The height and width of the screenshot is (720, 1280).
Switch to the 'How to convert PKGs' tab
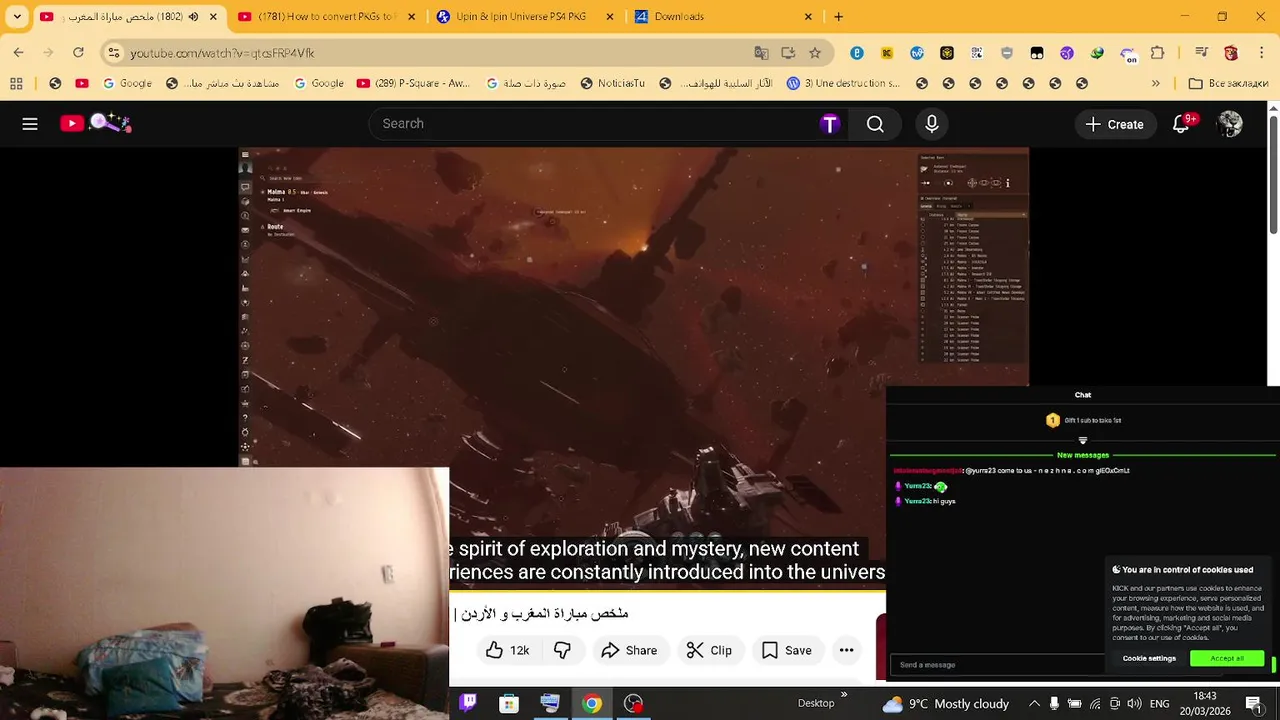click(325, 16)
